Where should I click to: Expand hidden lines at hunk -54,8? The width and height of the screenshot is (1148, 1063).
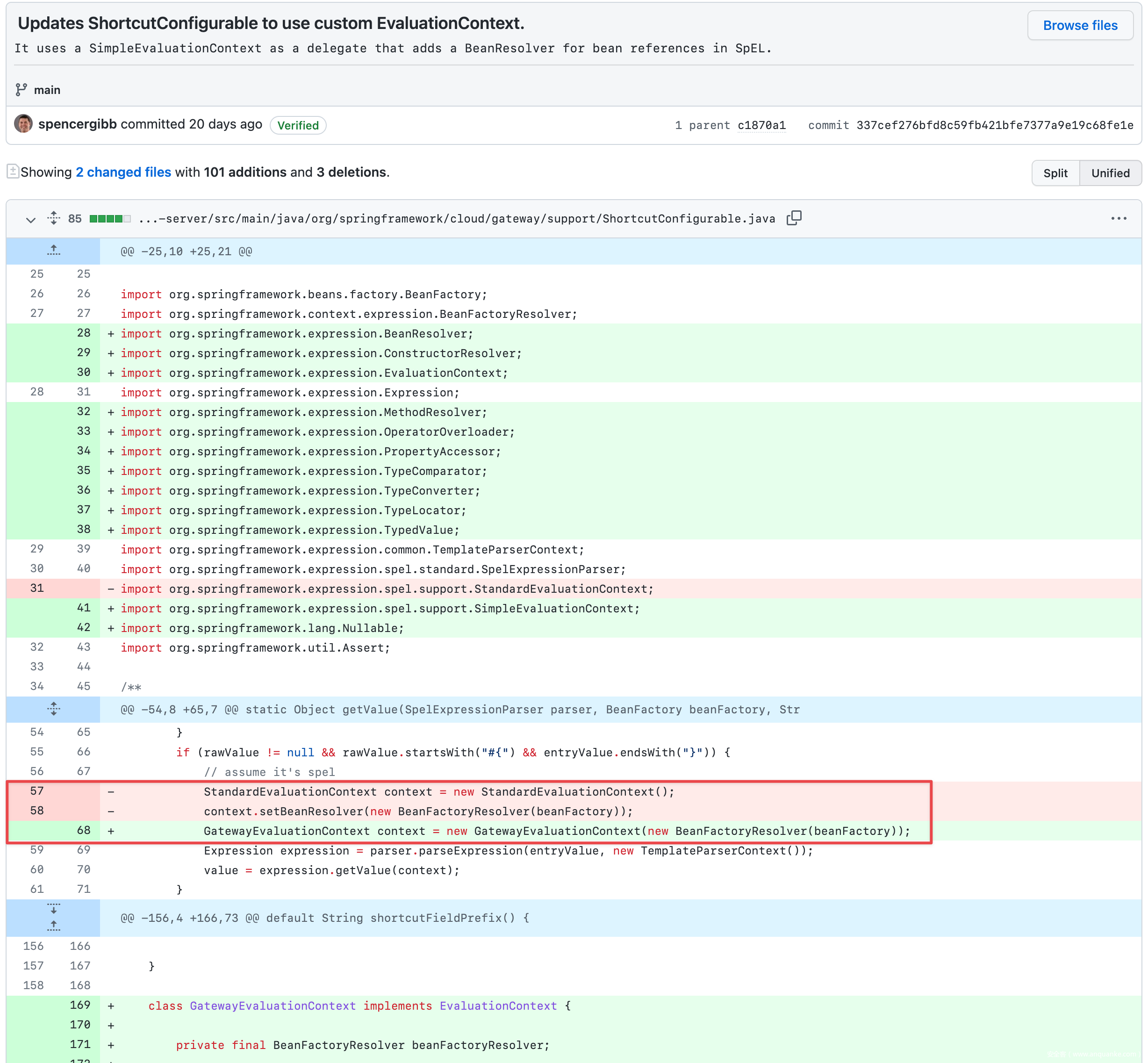pos(53,709)
